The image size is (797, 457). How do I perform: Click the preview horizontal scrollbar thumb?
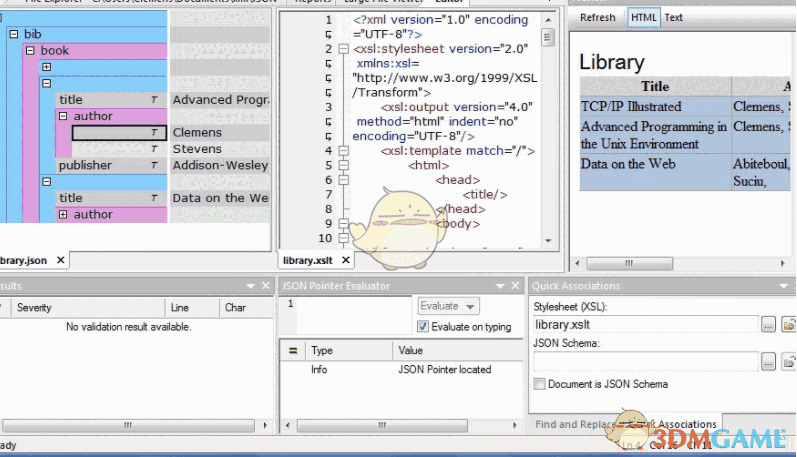pos(629,263)
